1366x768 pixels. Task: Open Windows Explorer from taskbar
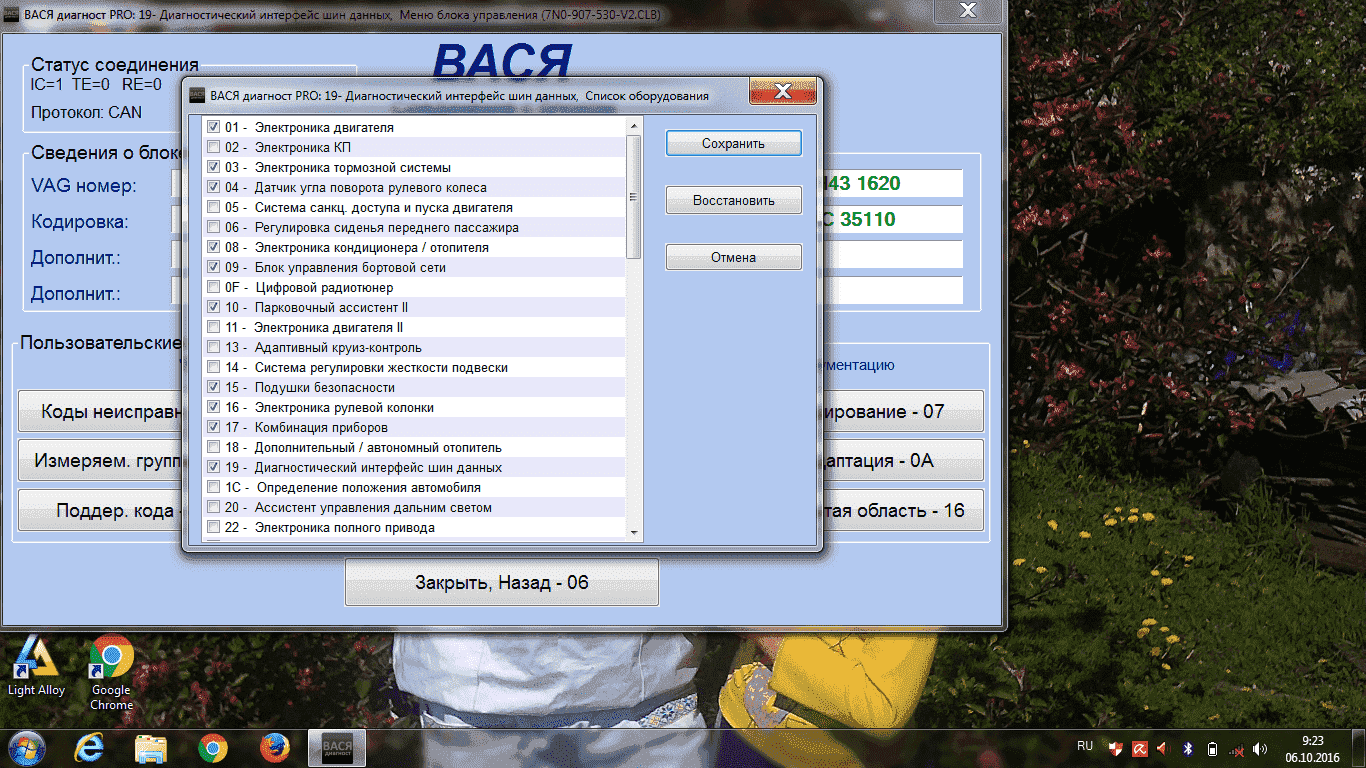point(151,748)
